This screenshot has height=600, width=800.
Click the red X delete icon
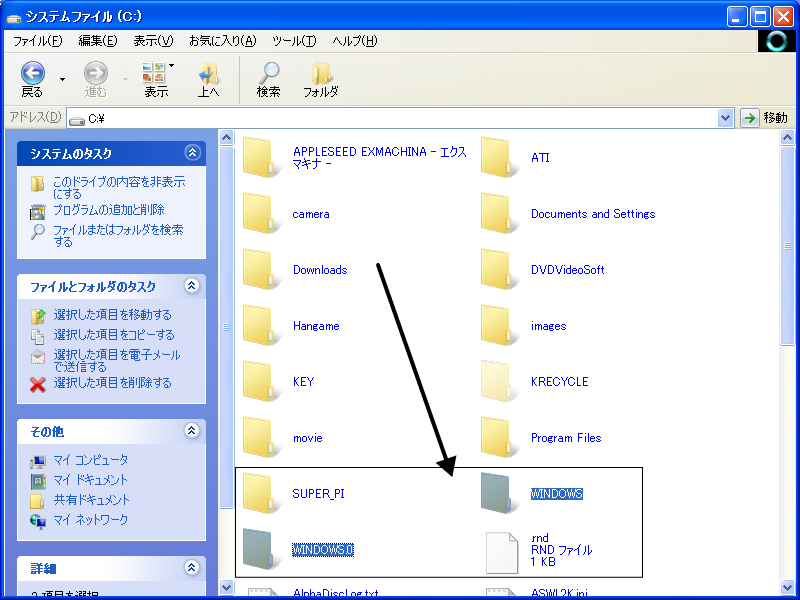pos(38,384)
